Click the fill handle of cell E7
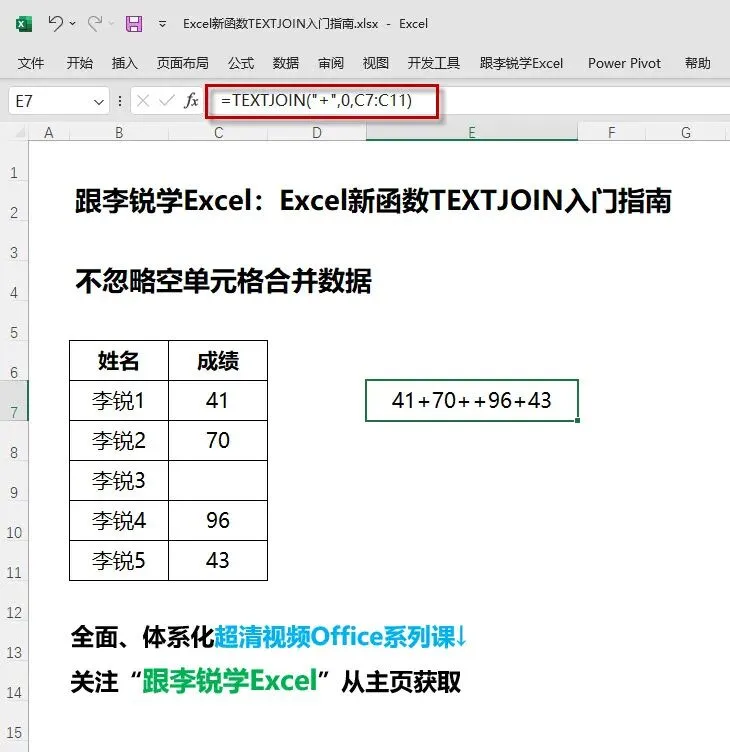This screenshot has height=752, width=730. tap(577, 420)
